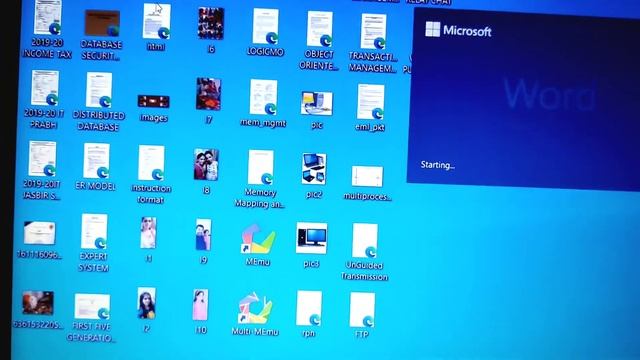This screenshot has width=640, height=360.
Task: Click the Microsoft Word splash screen
Action: coord(523,100)
